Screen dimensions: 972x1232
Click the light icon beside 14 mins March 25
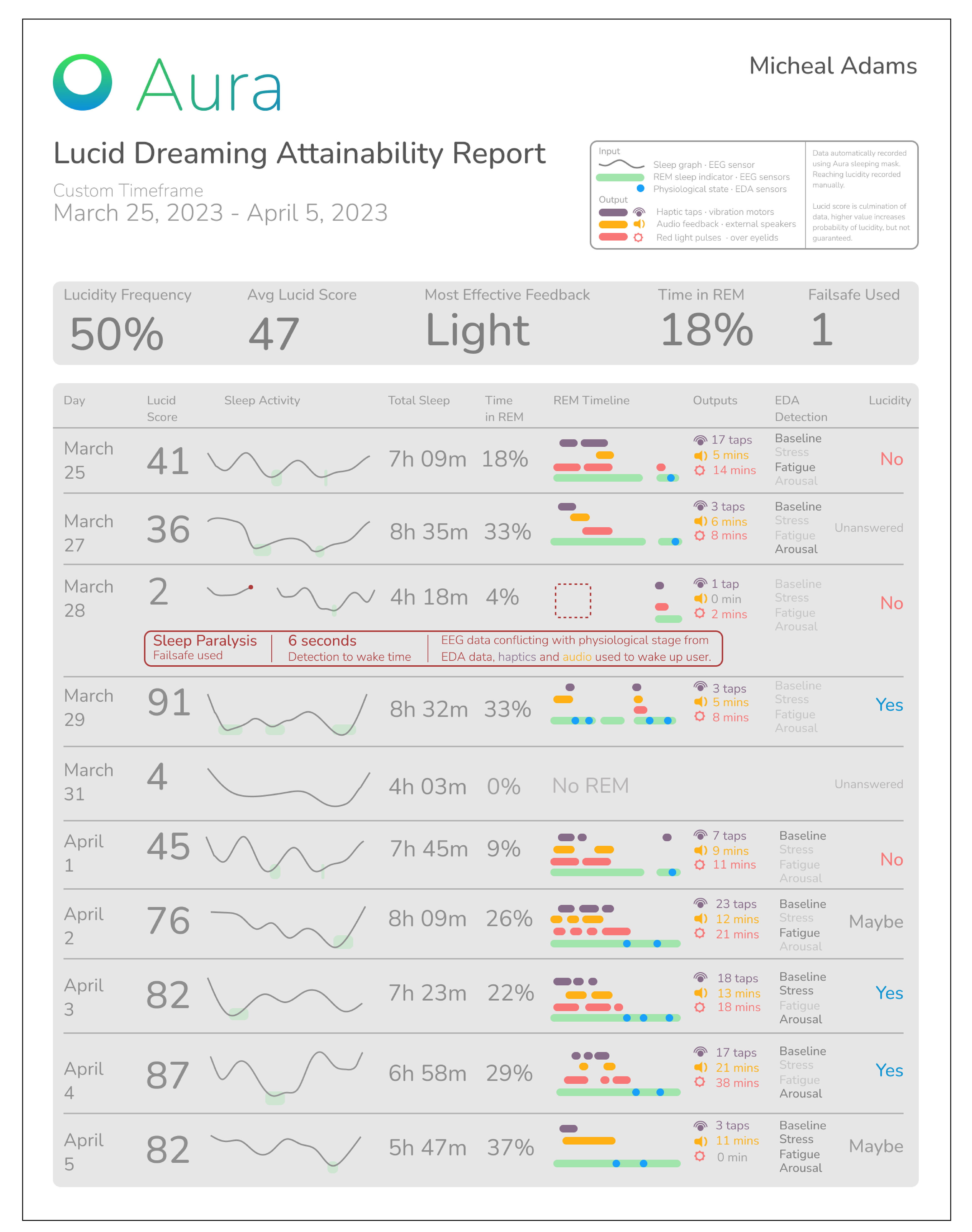point(700,470)
